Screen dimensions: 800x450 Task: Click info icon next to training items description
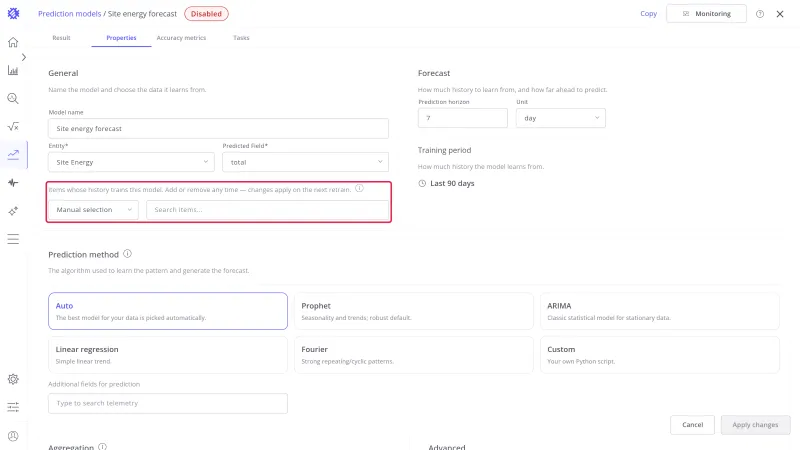point(359,188)
